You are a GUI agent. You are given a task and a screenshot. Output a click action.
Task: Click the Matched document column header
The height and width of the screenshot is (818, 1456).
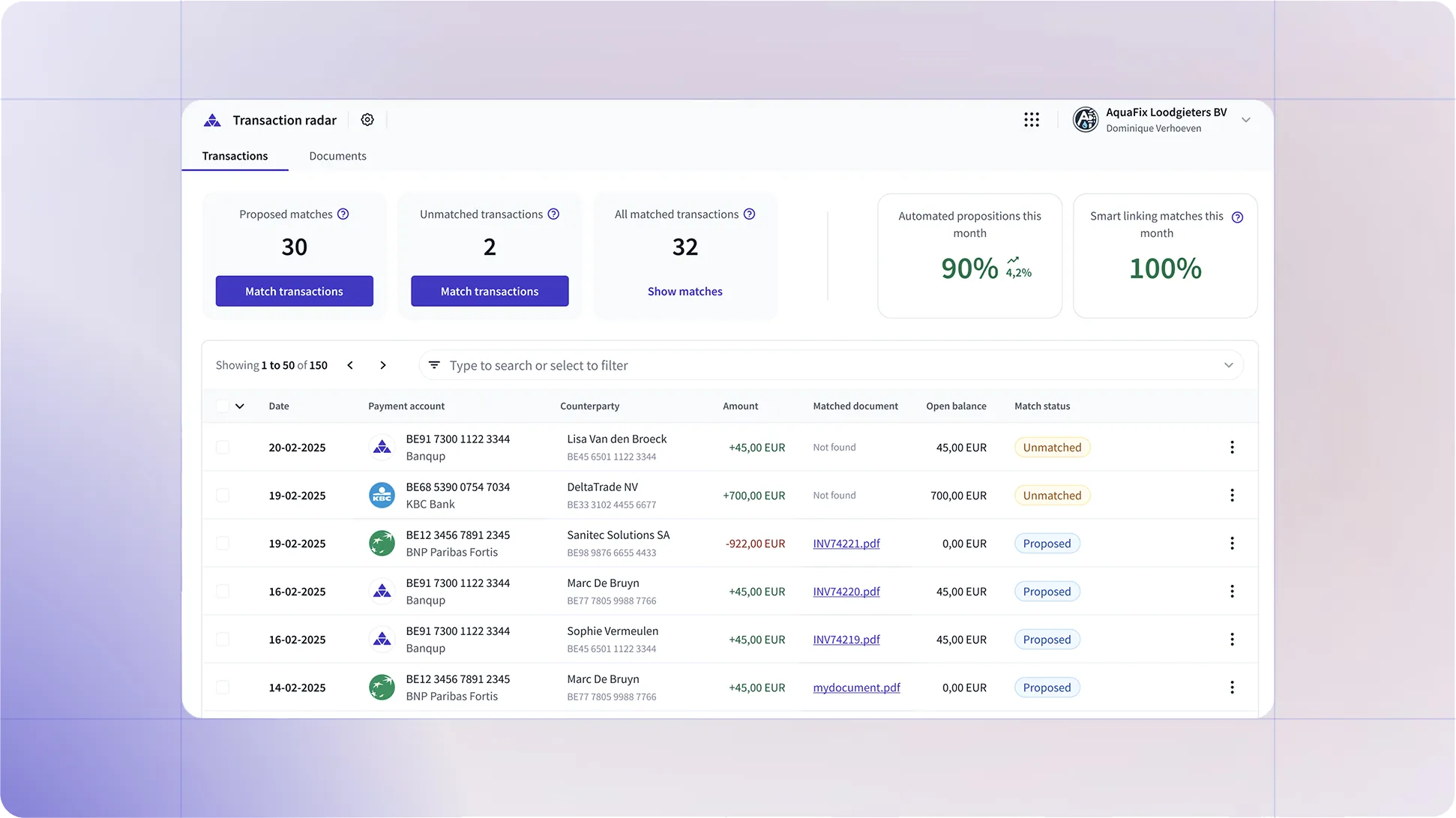[855, 406]
